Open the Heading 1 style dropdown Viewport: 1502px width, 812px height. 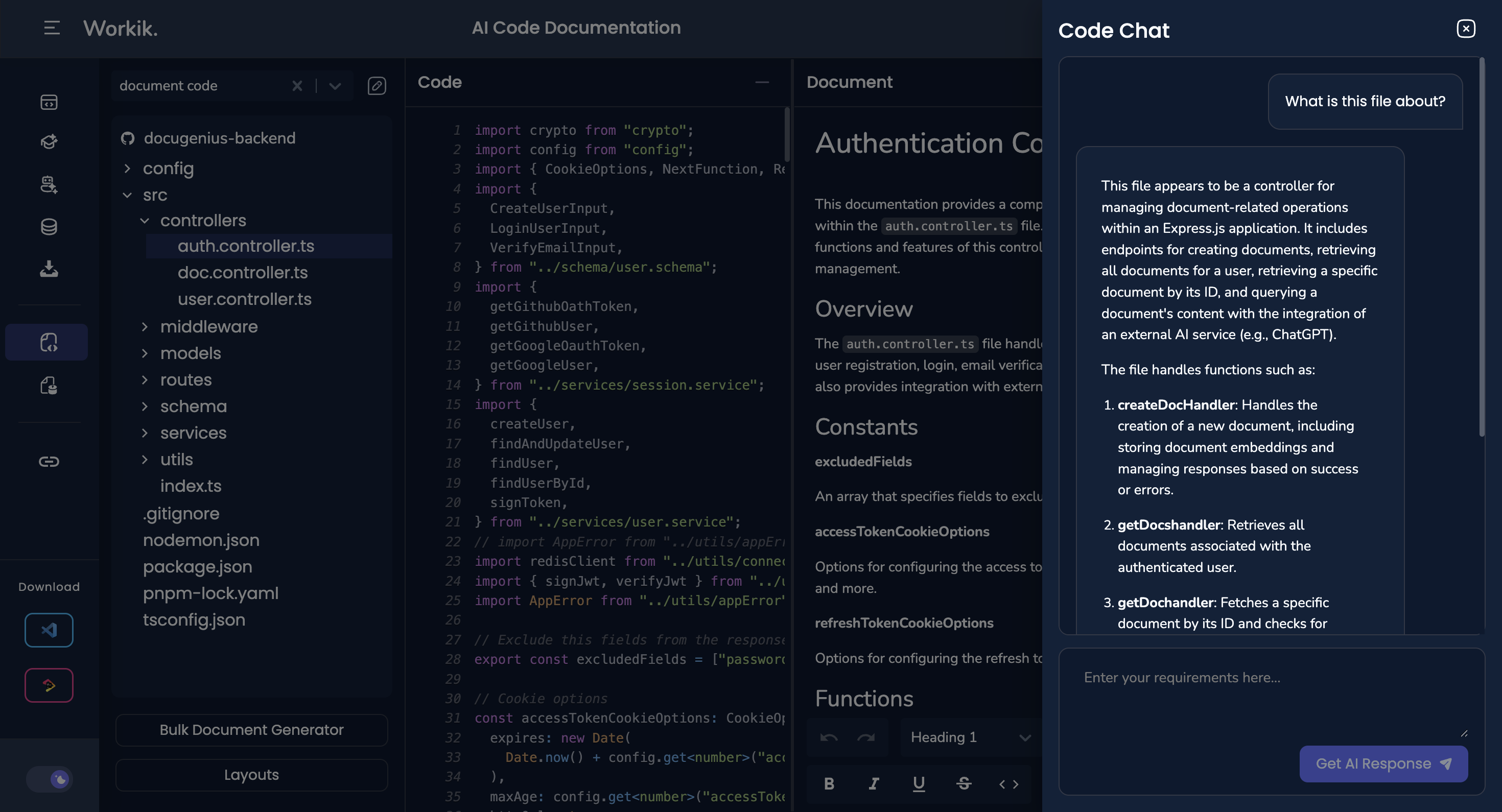pos(970,737)
